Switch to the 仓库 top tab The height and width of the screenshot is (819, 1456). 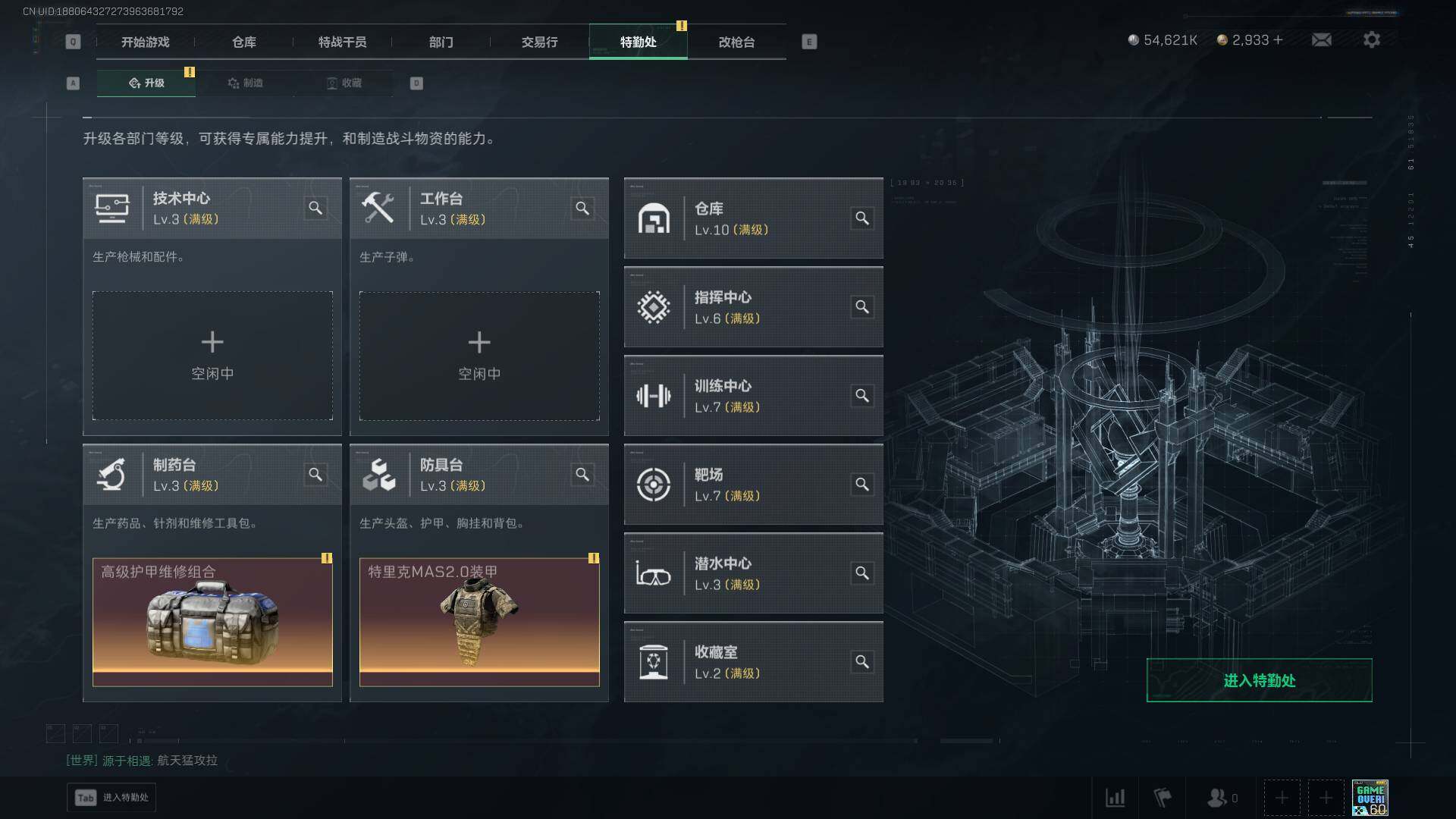244,42
